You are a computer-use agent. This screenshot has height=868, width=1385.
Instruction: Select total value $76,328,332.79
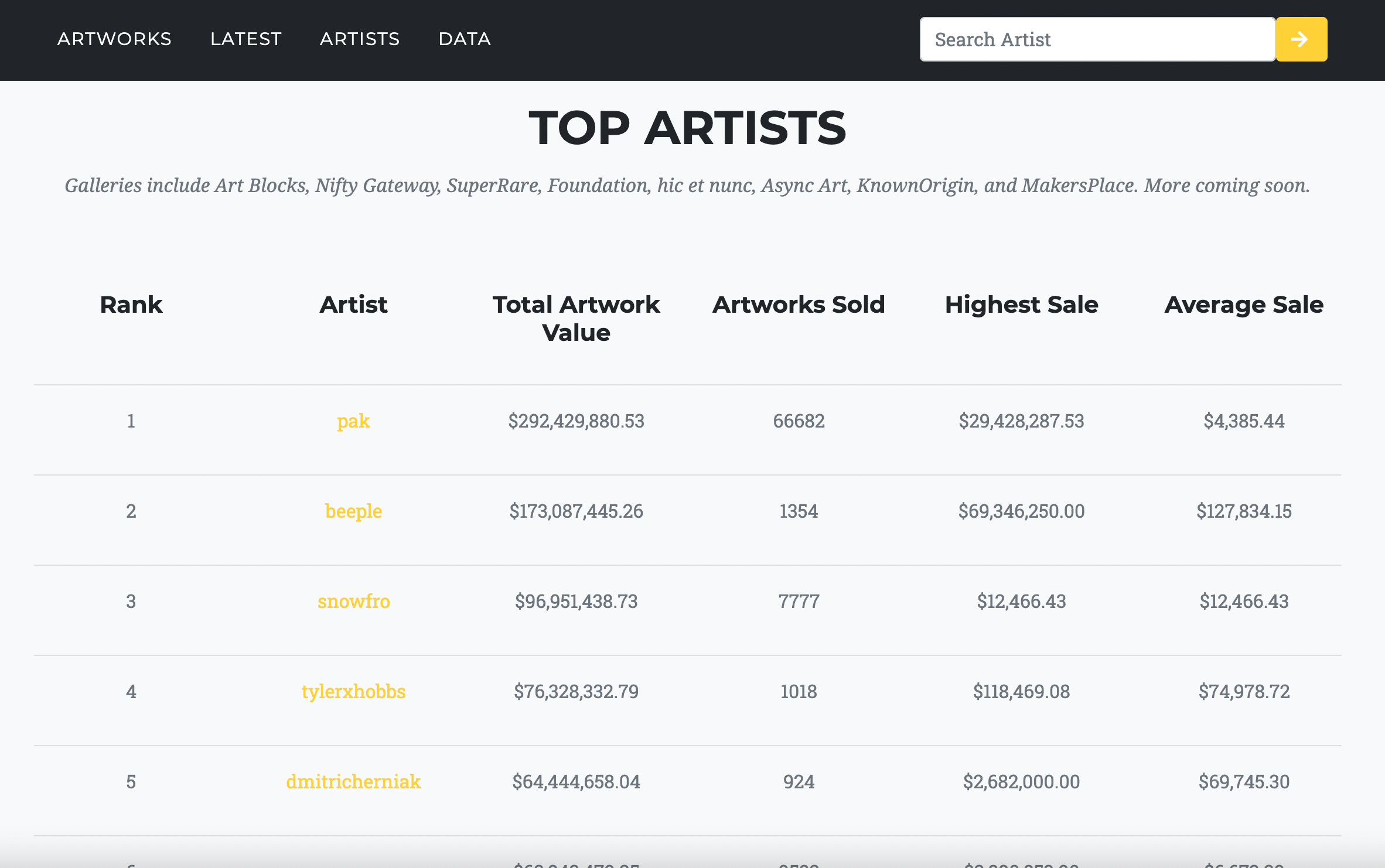(576, 692)
